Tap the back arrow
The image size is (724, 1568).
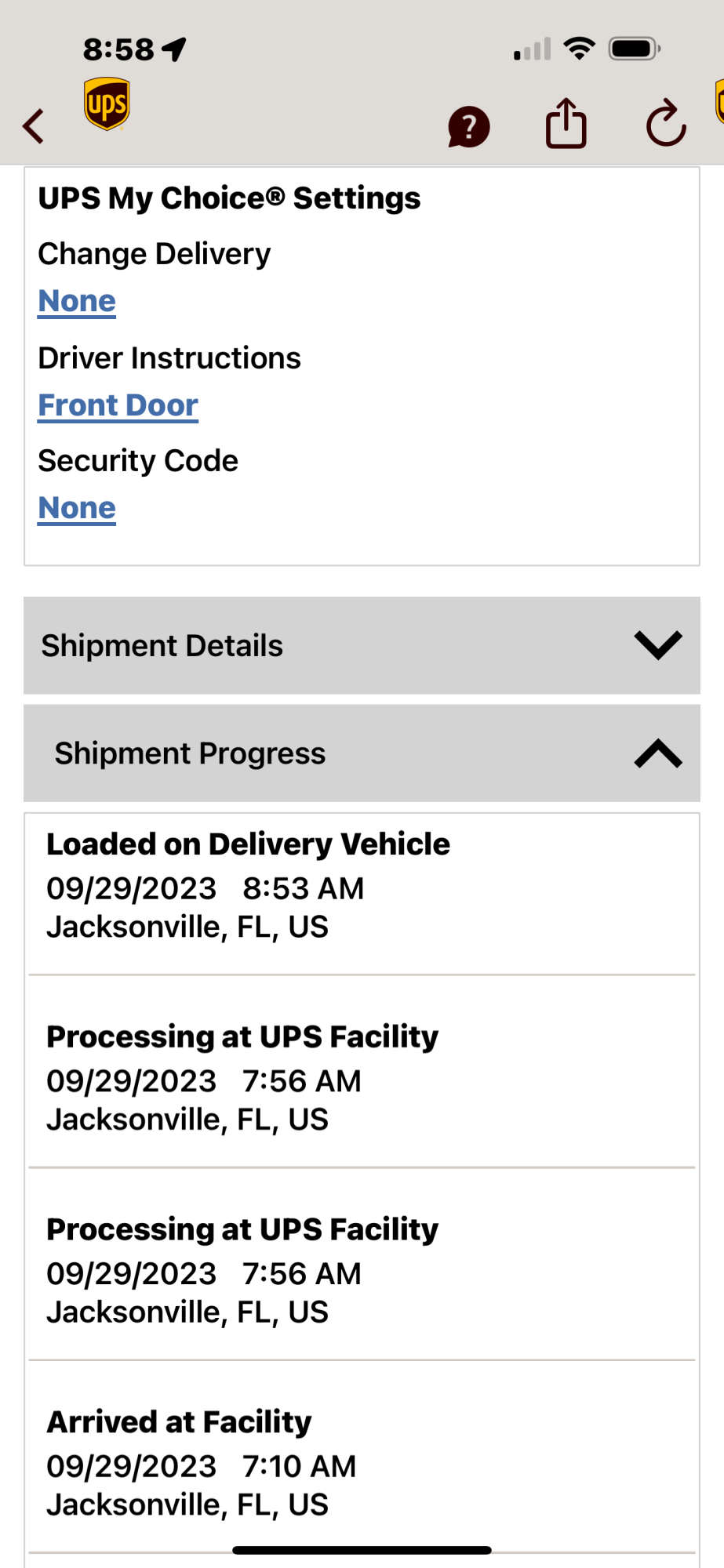pyautogui.click(x=34, y=126)
